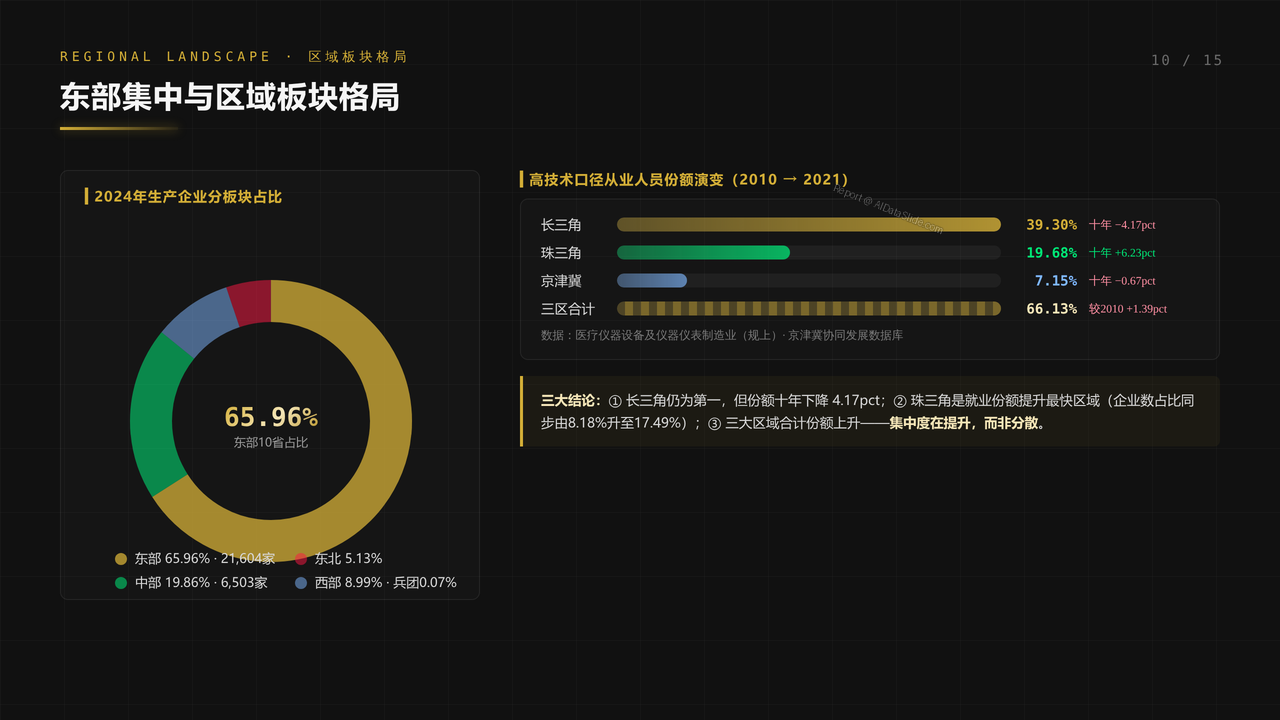Click the 数据 source footnote line
The width and height of the screenshot is (1280, 720).
[x=722, y=336]
